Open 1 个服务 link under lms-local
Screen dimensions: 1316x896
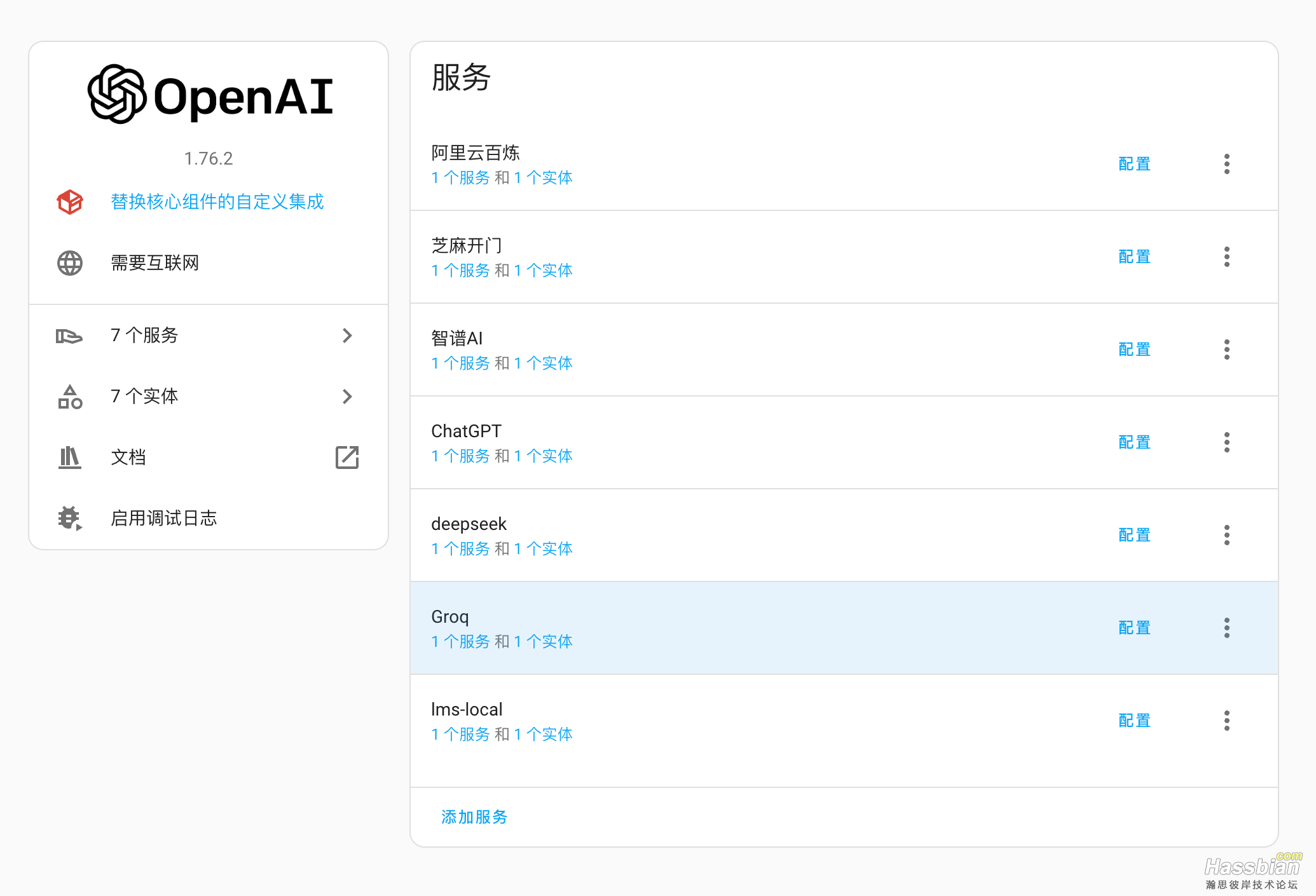click(461, 735)
